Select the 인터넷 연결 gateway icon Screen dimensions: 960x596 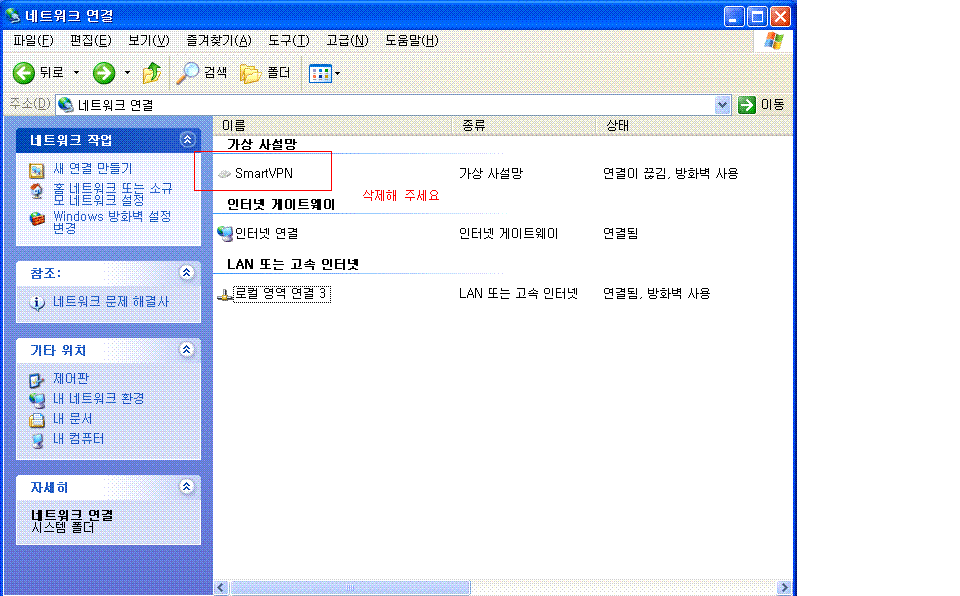click(225, 233)
